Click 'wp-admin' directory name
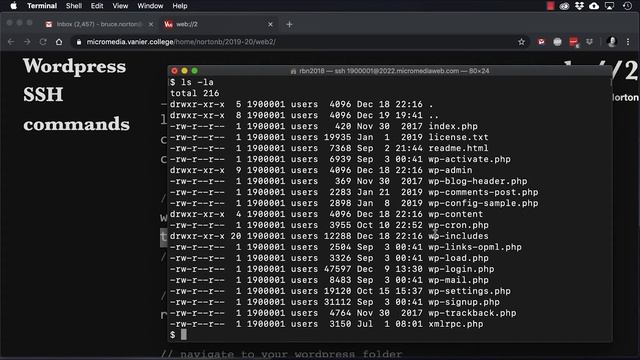This screenshot has width=640, height=360. point(450,171)
